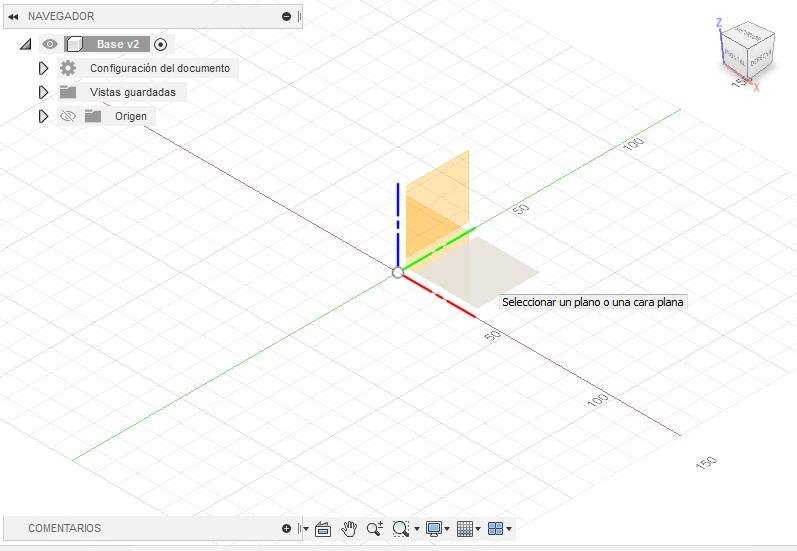Click the X axis label on ViewCube
797x551 pixels.
coord(756,87)
